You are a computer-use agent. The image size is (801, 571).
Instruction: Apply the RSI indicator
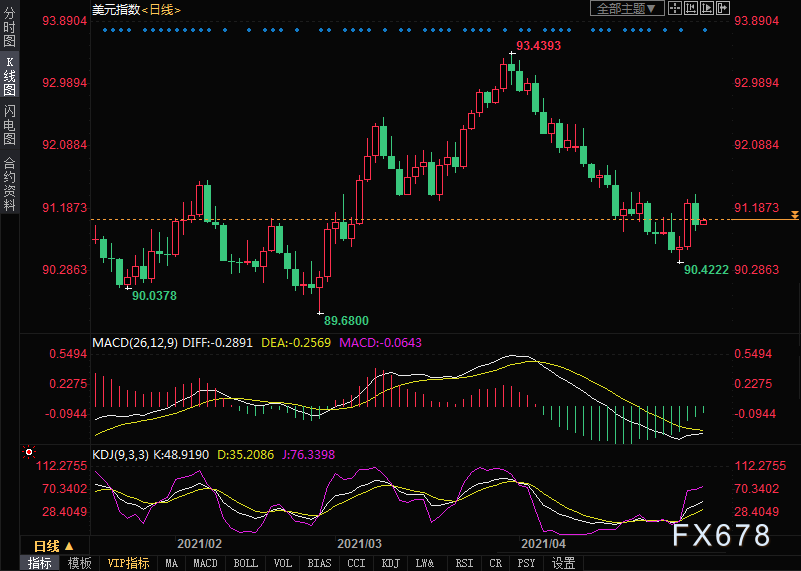click(464, 563)
